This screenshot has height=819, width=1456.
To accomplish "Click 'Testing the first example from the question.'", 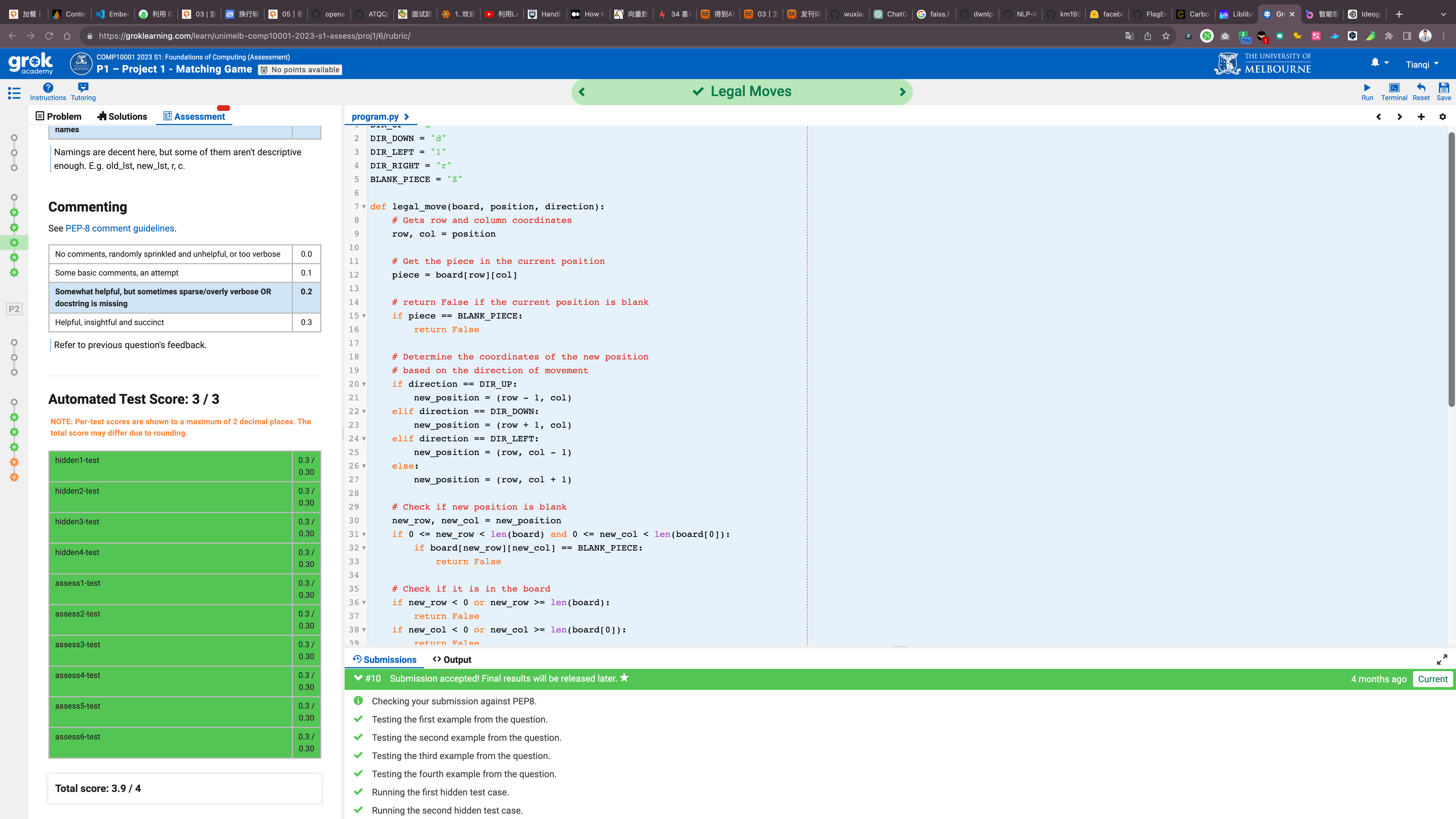I will (x=460, y=719).
